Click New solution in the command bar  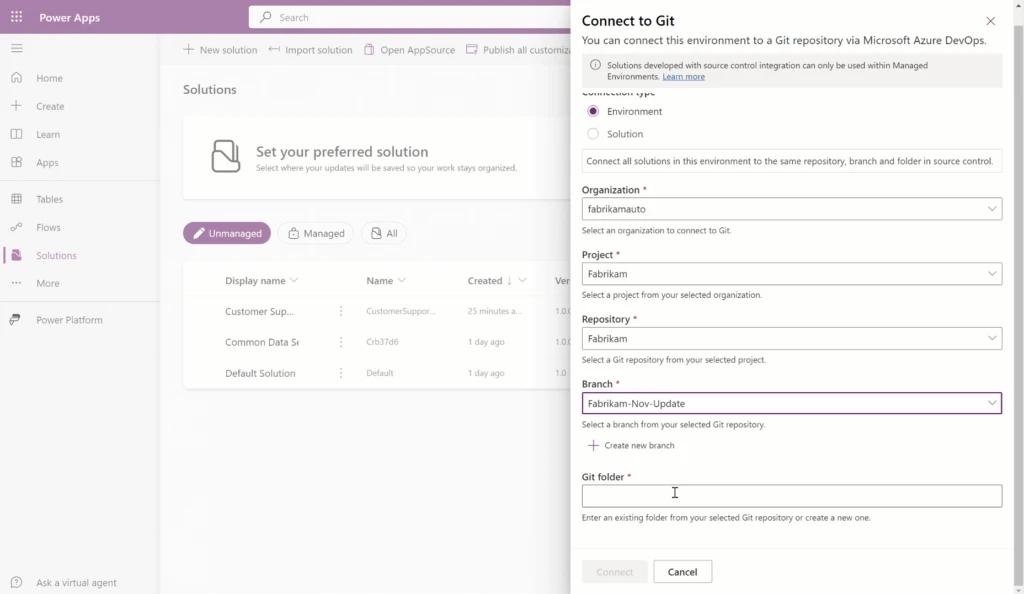pyautogui.click(x=220, y=50)
